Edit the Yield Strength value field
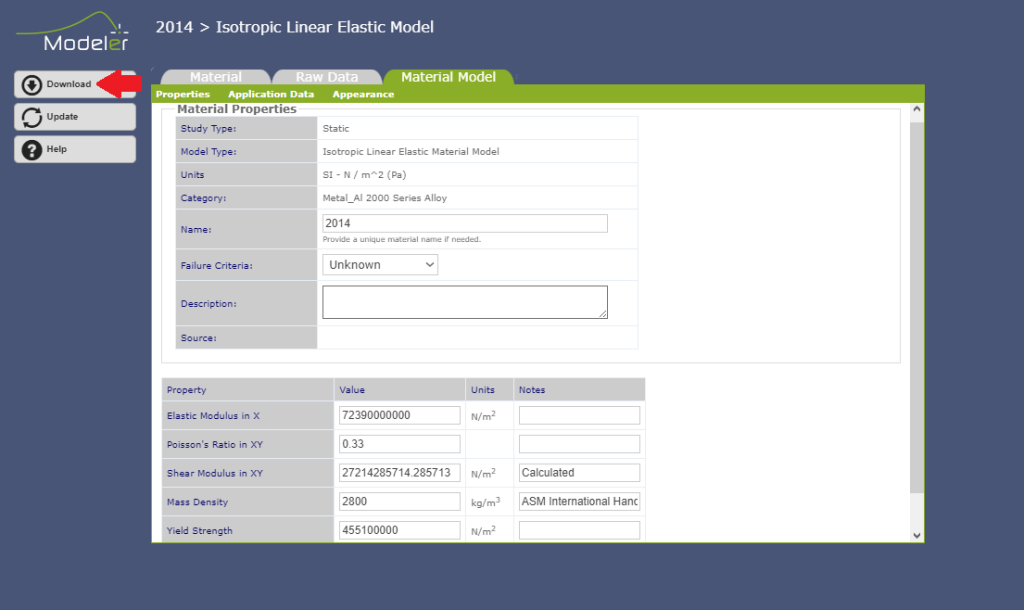The height and width of the screenshot is (610, 1024). (x=400, y=531)
